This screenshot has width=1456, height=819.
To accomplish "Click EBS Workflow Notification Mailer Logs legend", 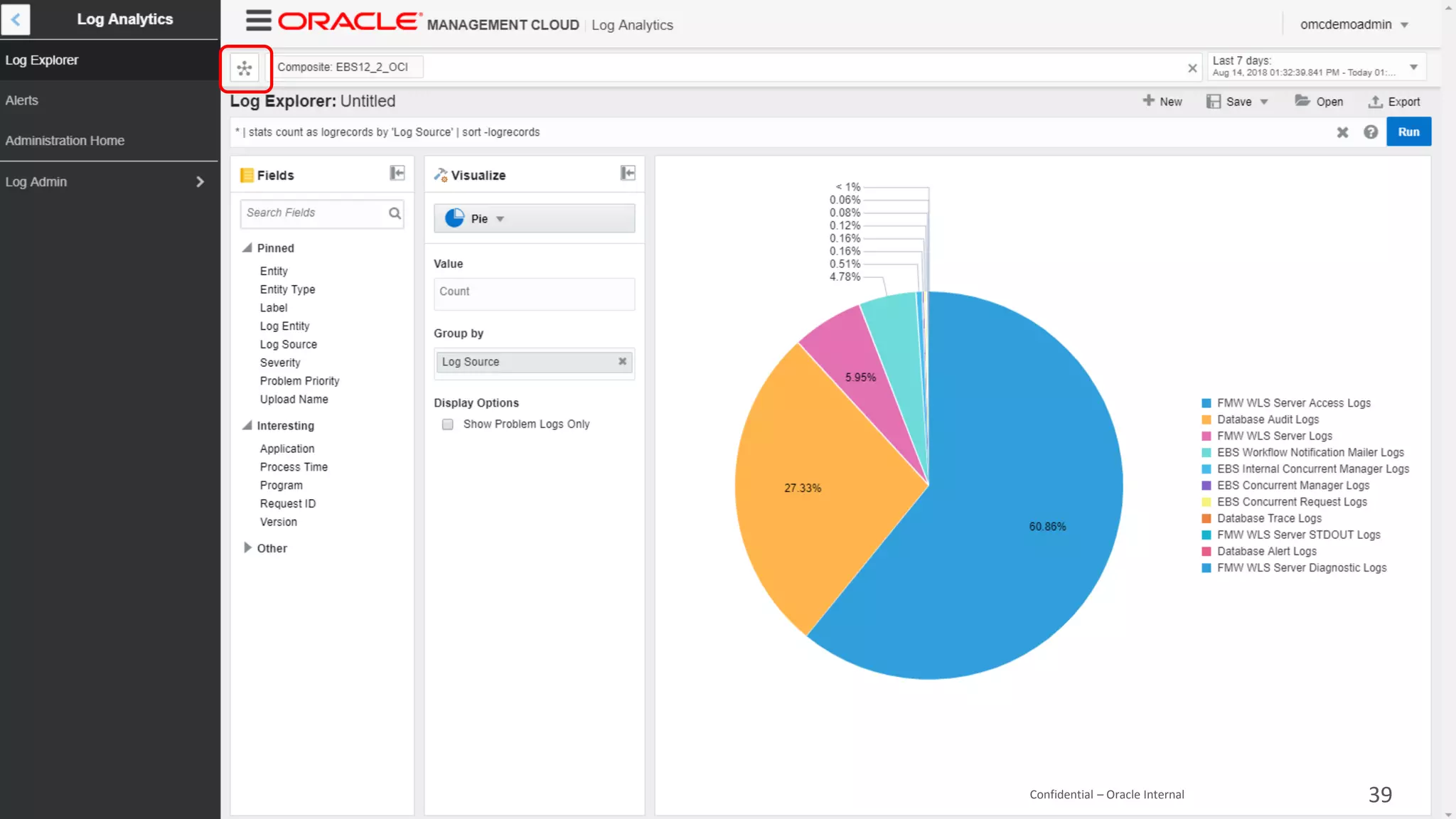I will 1302,452.
